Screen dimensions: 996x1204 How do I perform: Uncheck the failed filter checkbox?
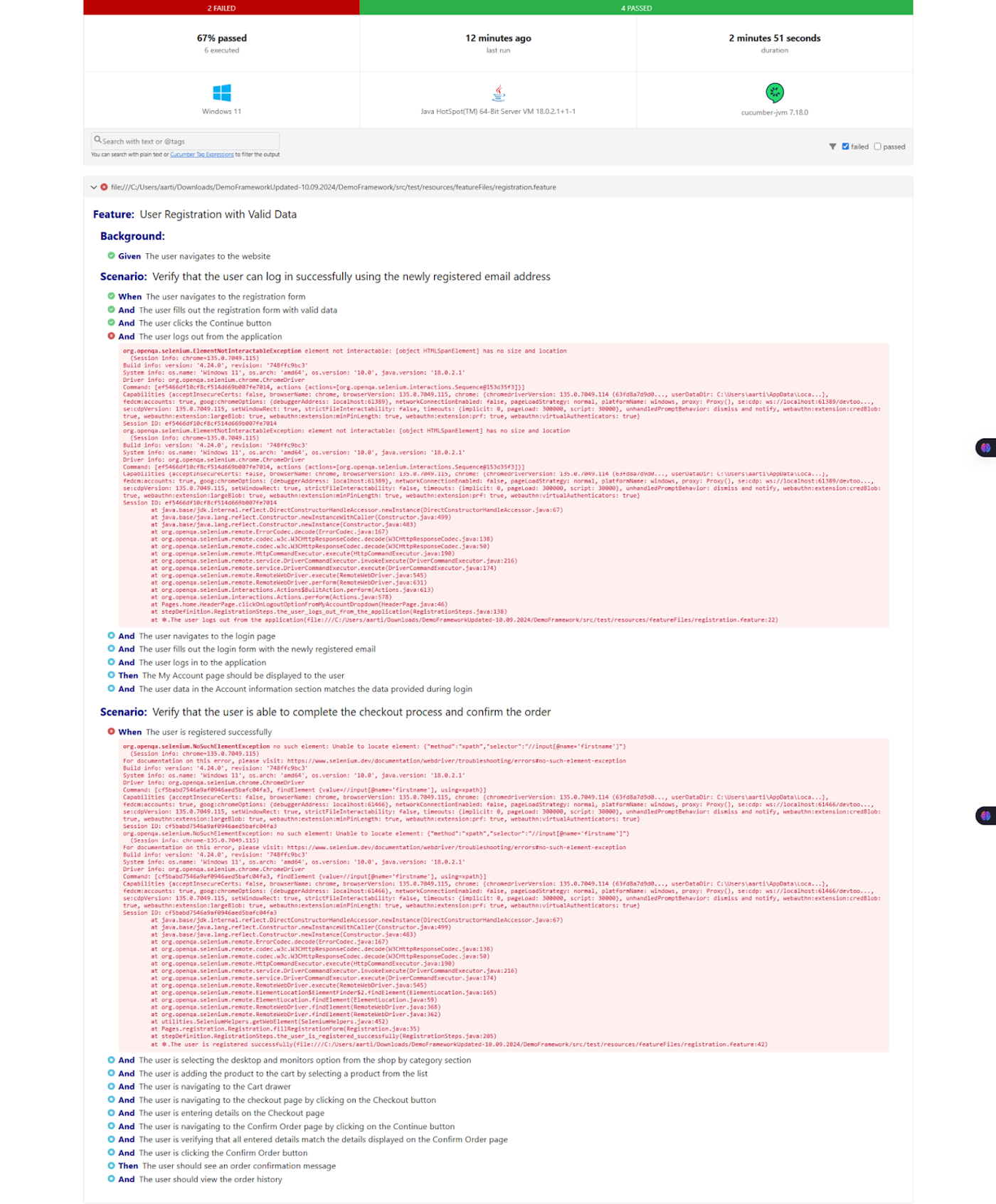coord(845,146)
